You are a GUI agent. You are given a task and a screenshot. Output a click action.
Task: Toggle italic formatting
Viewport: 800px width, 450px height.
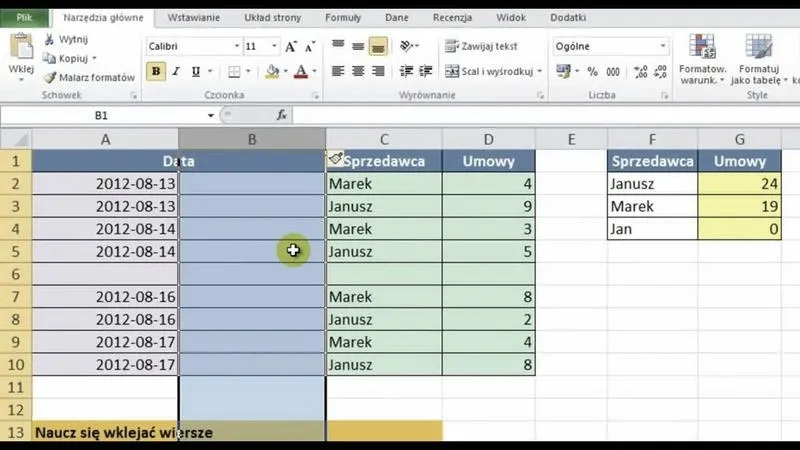point(176,71)
